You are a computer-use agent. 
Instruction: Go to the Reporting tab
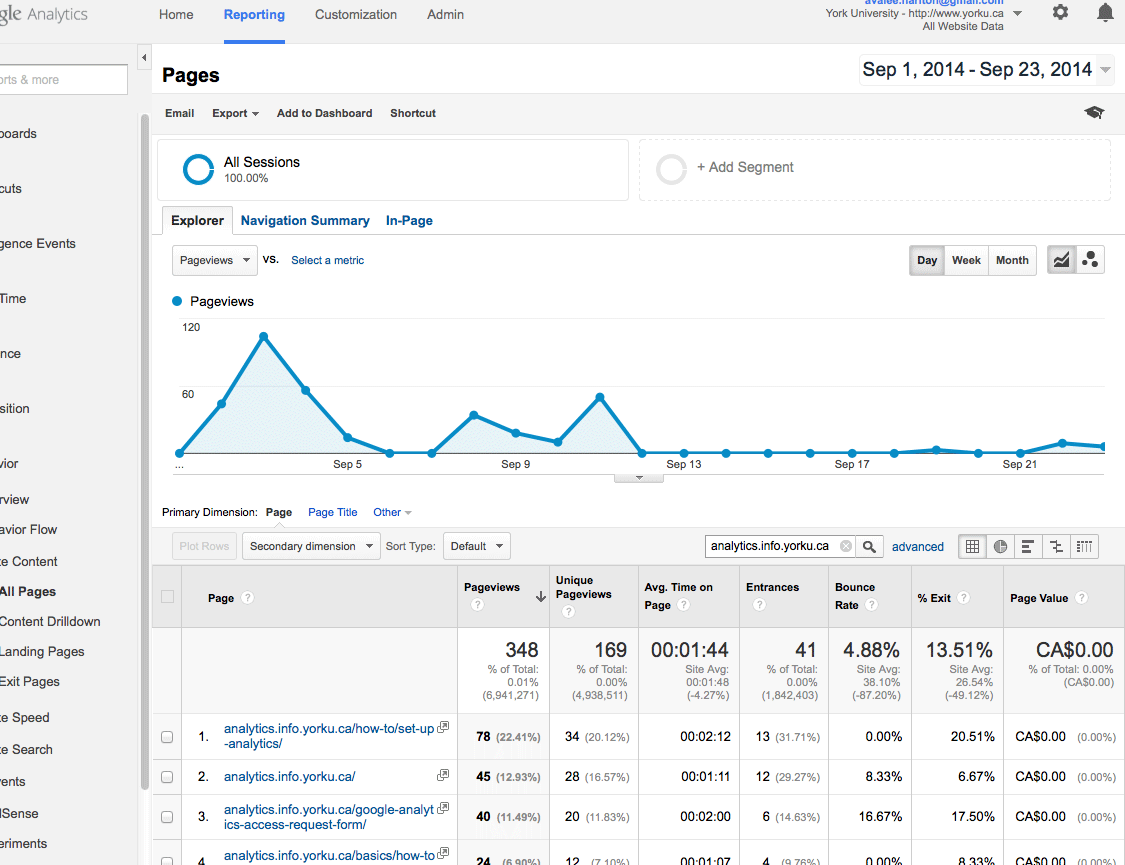click(254, 14)
